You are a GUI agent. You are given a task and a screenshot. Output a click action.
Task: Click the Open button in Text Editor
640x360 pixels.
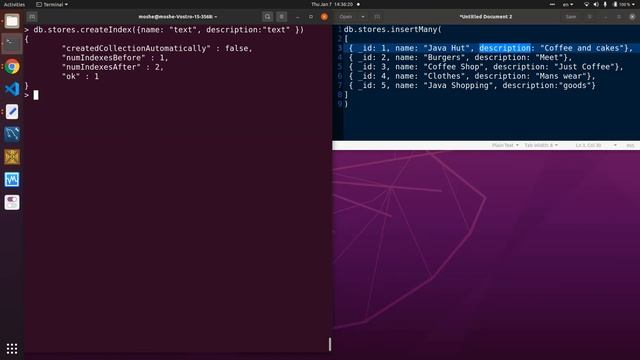point(346,17)
